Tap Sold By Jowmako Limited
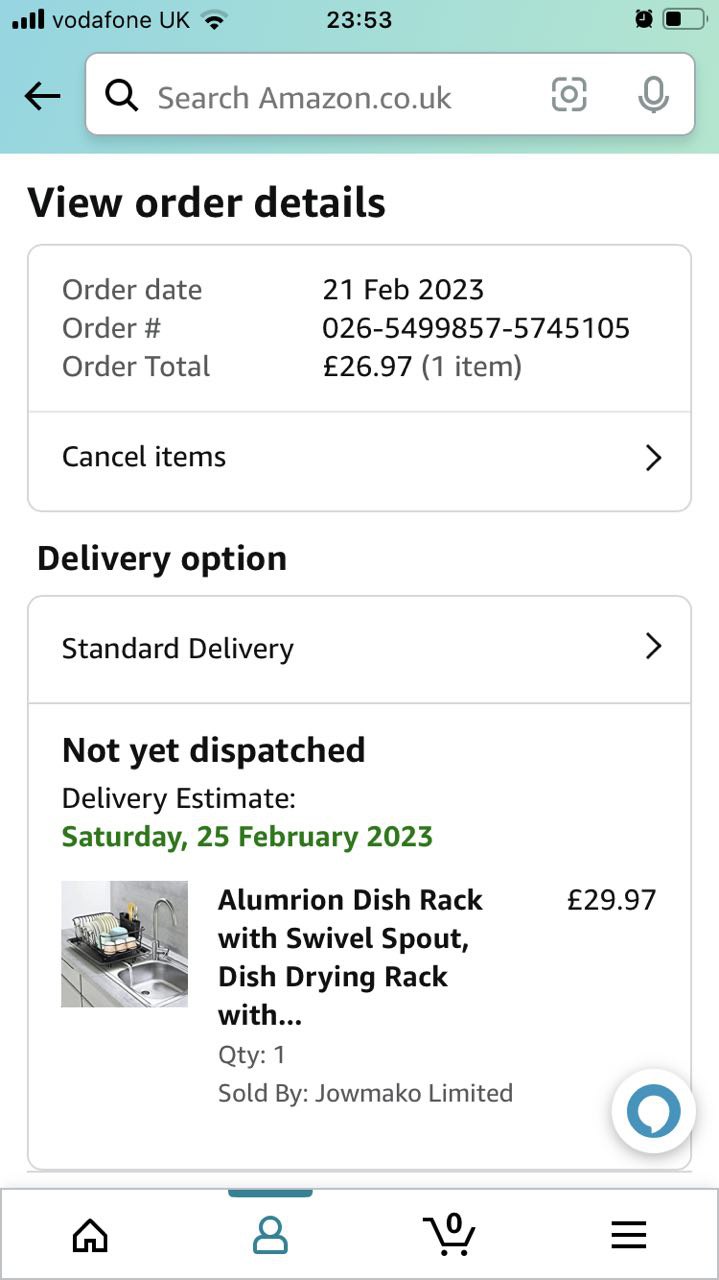 click(x=365, y=1093)
